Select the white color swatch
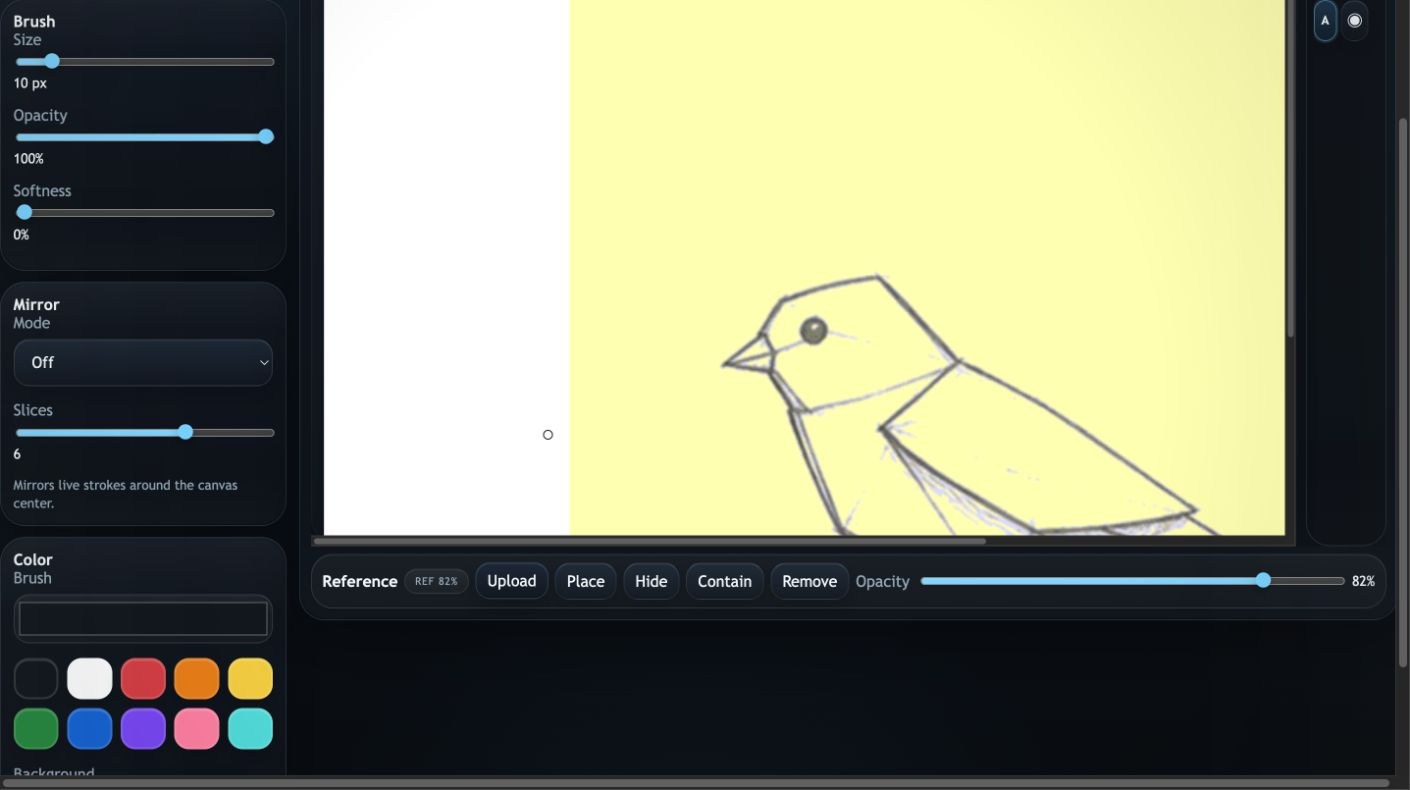1410x790 pixels. click(x=90, y=678)
